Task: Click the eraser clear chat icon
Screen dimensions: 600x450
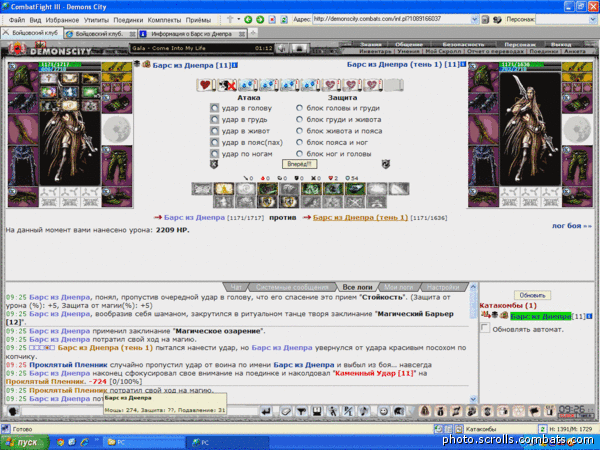Action: pos(286,411)
